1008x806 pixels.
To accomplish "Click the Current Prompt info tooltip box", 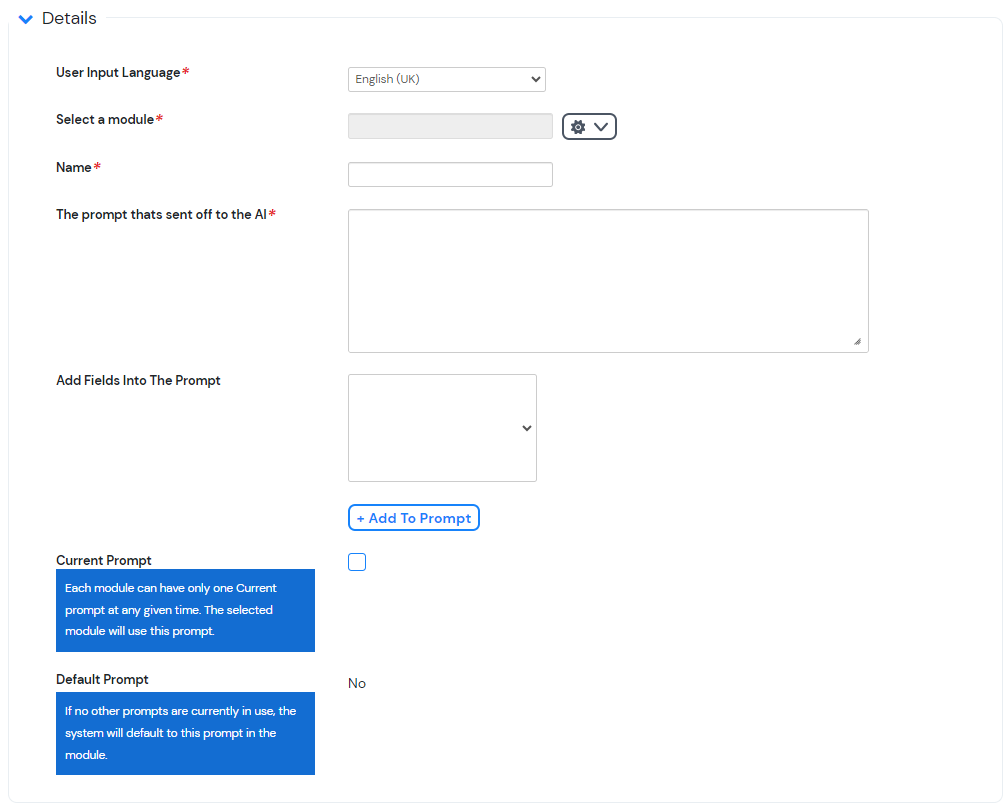I will point(185,610).
